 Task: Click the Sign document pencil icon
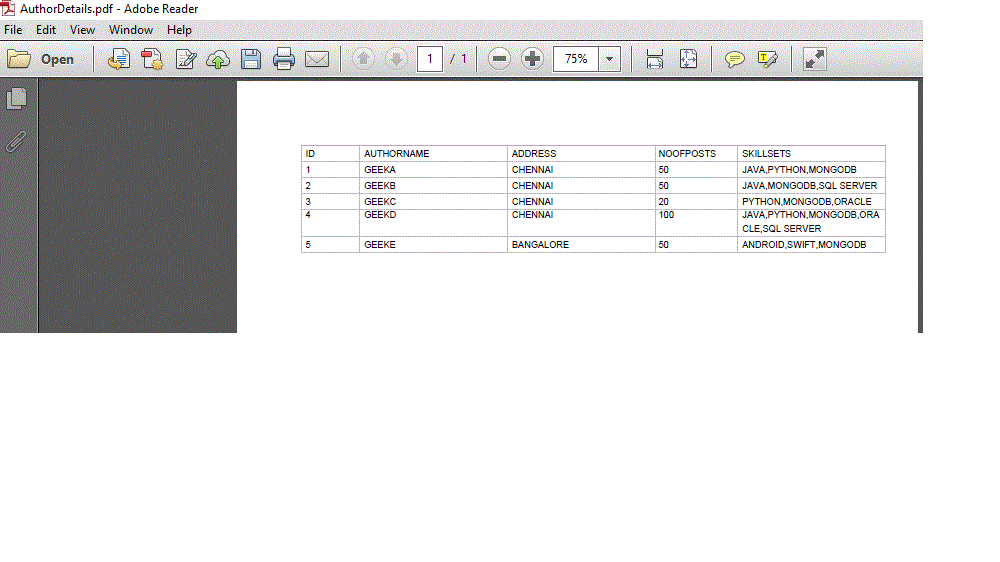pyautogui.click(x=186, y=59)
